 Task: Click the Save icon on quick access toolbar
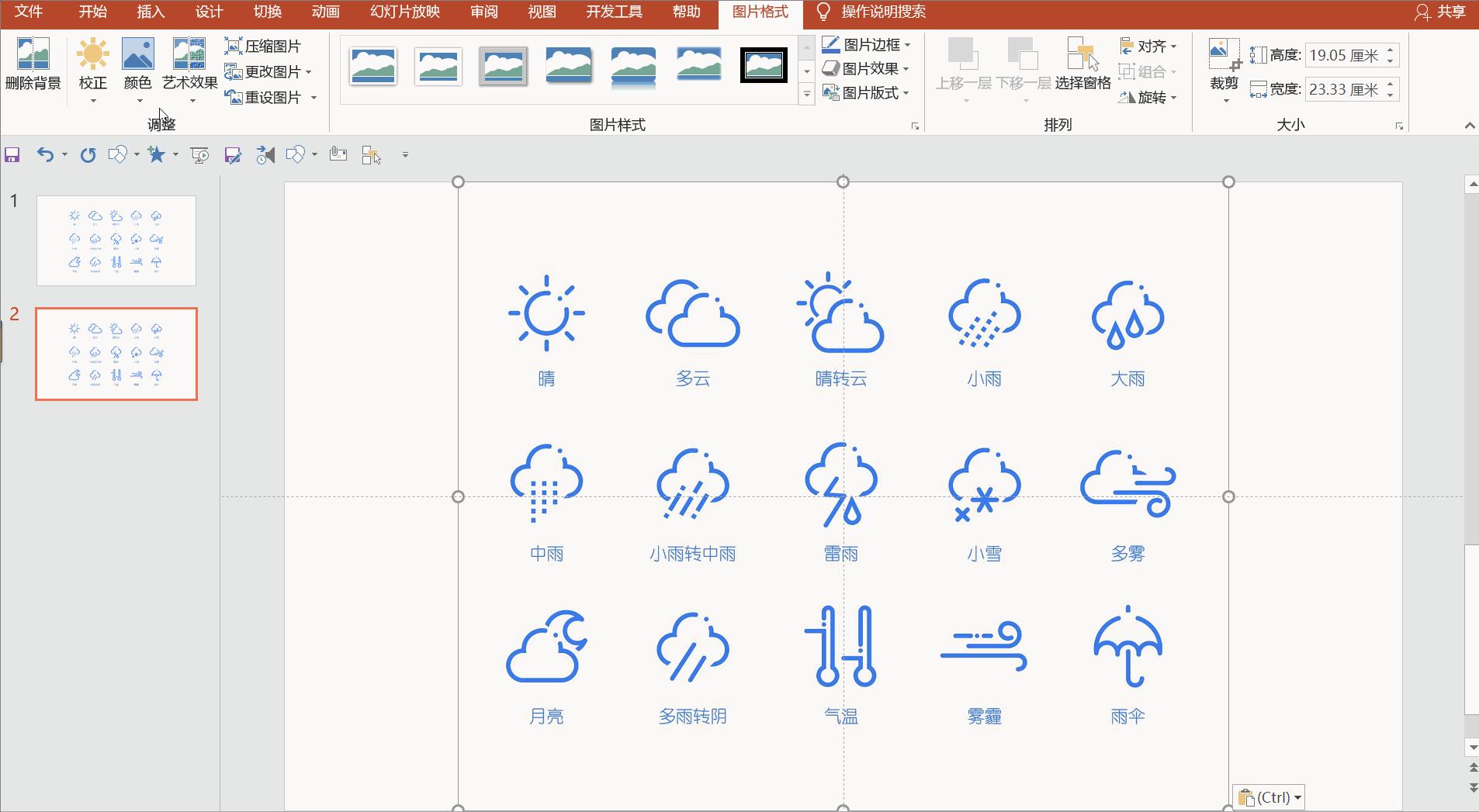pyautogui.click(x=12, y=154)
